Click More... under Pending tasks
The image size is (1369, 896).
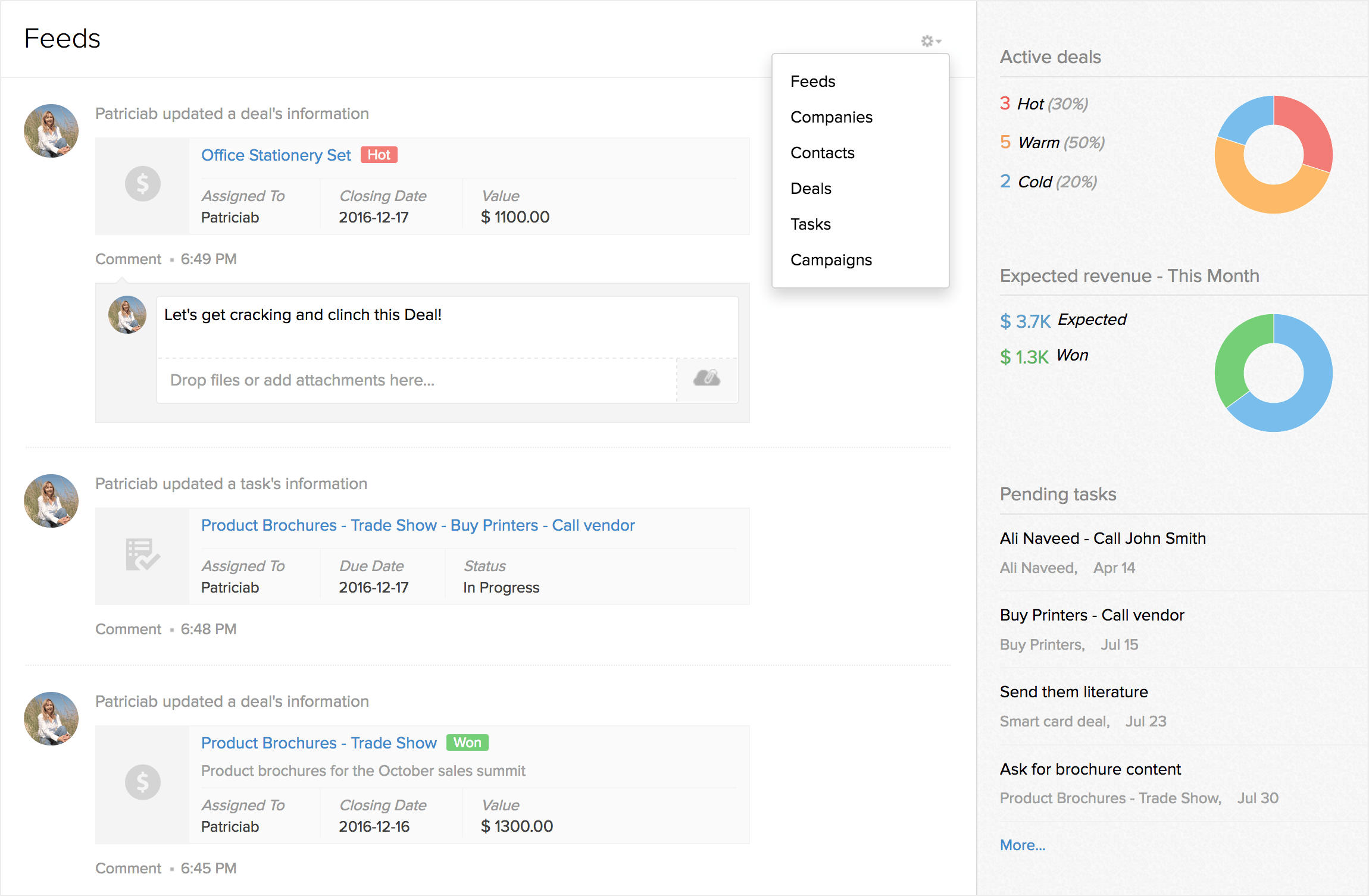tap(1021, 844)
